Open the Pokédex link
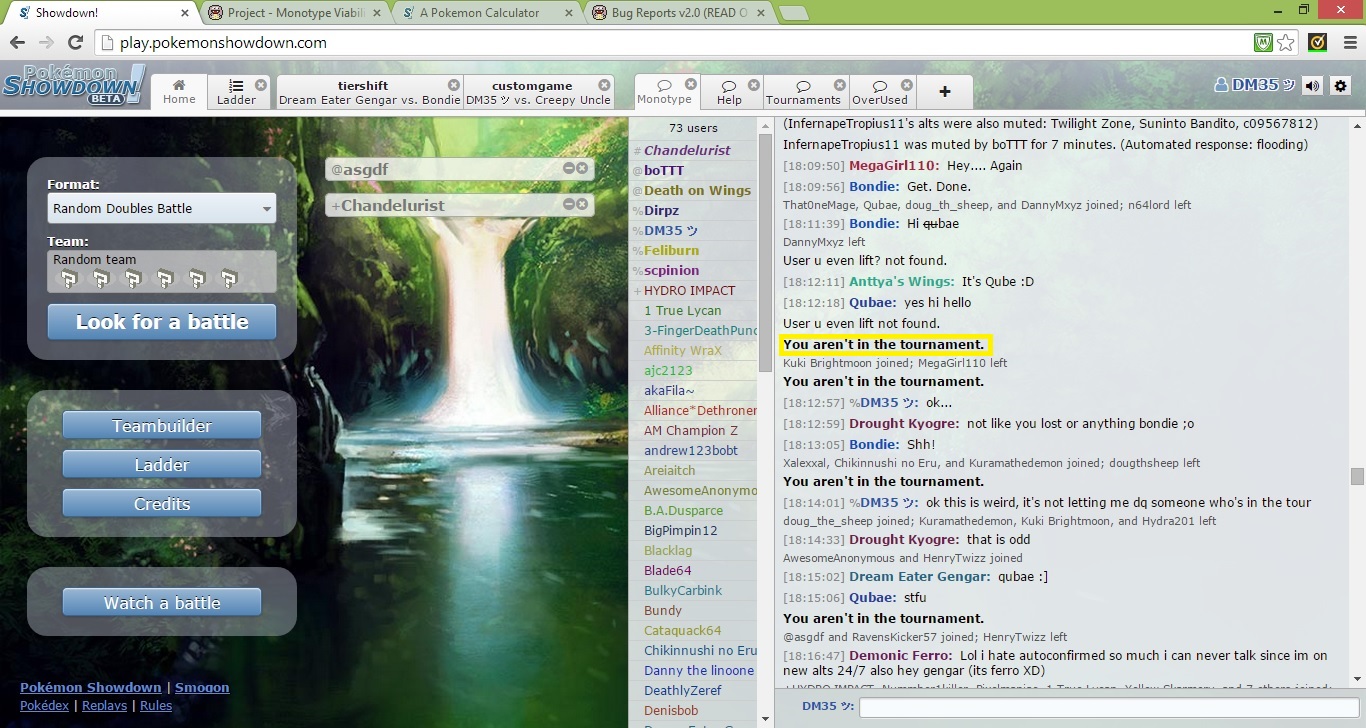The image size is (1366, 728). tap(44, 705)
